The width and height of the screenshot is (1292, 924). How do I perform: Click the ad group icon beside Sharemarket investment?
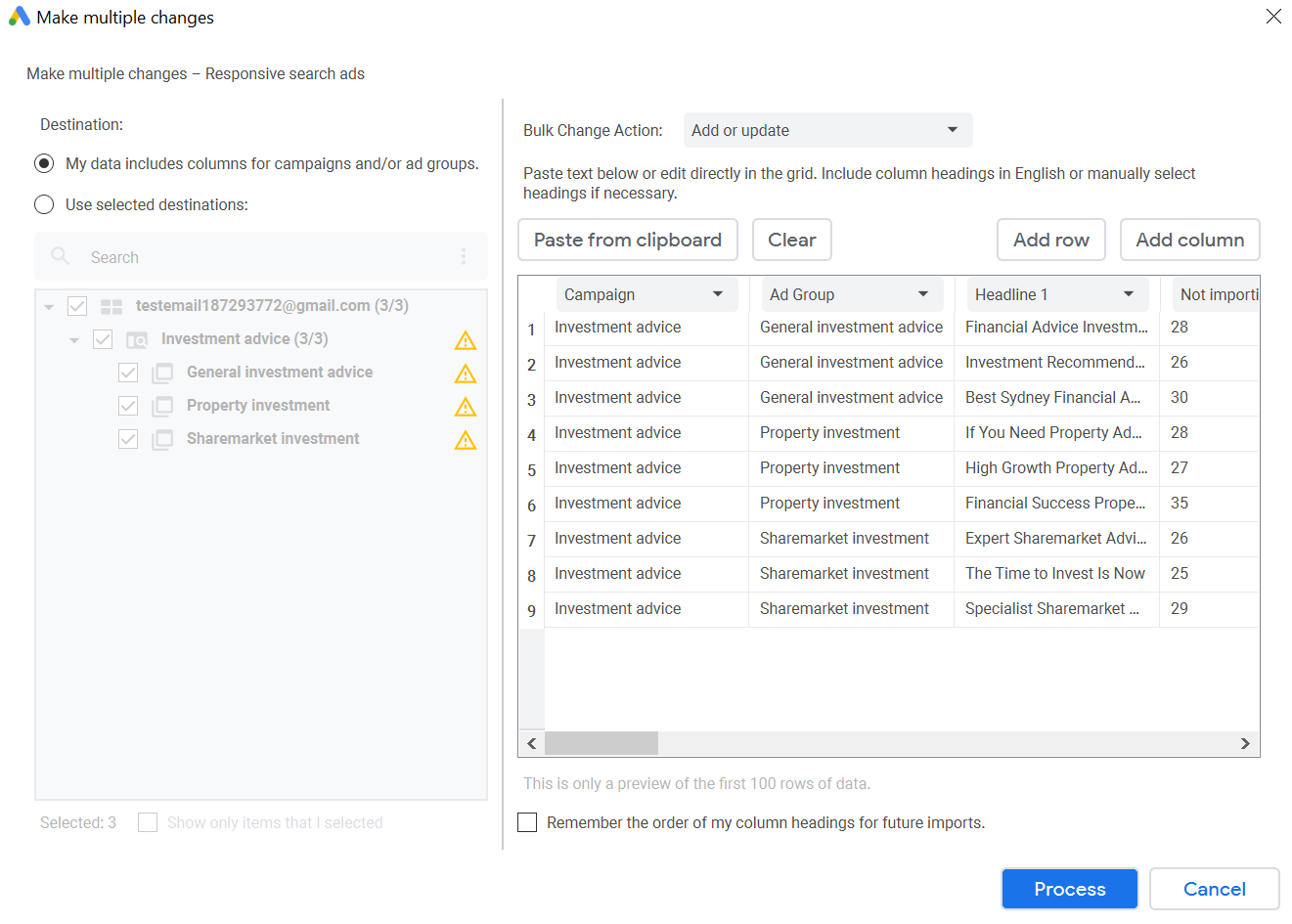[162, 438]
